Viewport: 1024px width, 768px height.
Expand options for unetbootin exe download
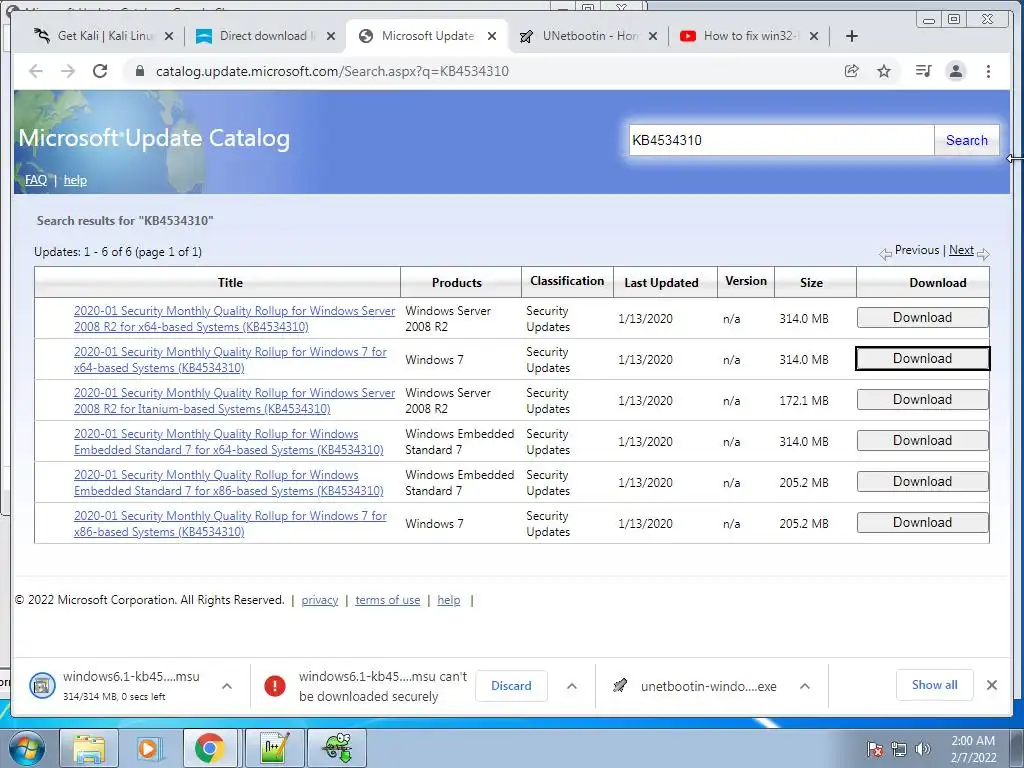point(805,686)
